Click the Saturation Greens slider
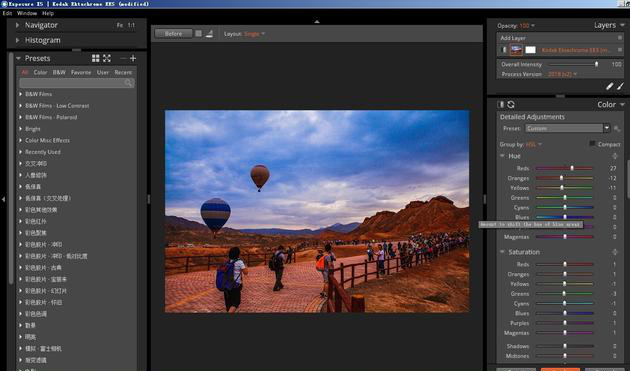 tap(564, 294)
